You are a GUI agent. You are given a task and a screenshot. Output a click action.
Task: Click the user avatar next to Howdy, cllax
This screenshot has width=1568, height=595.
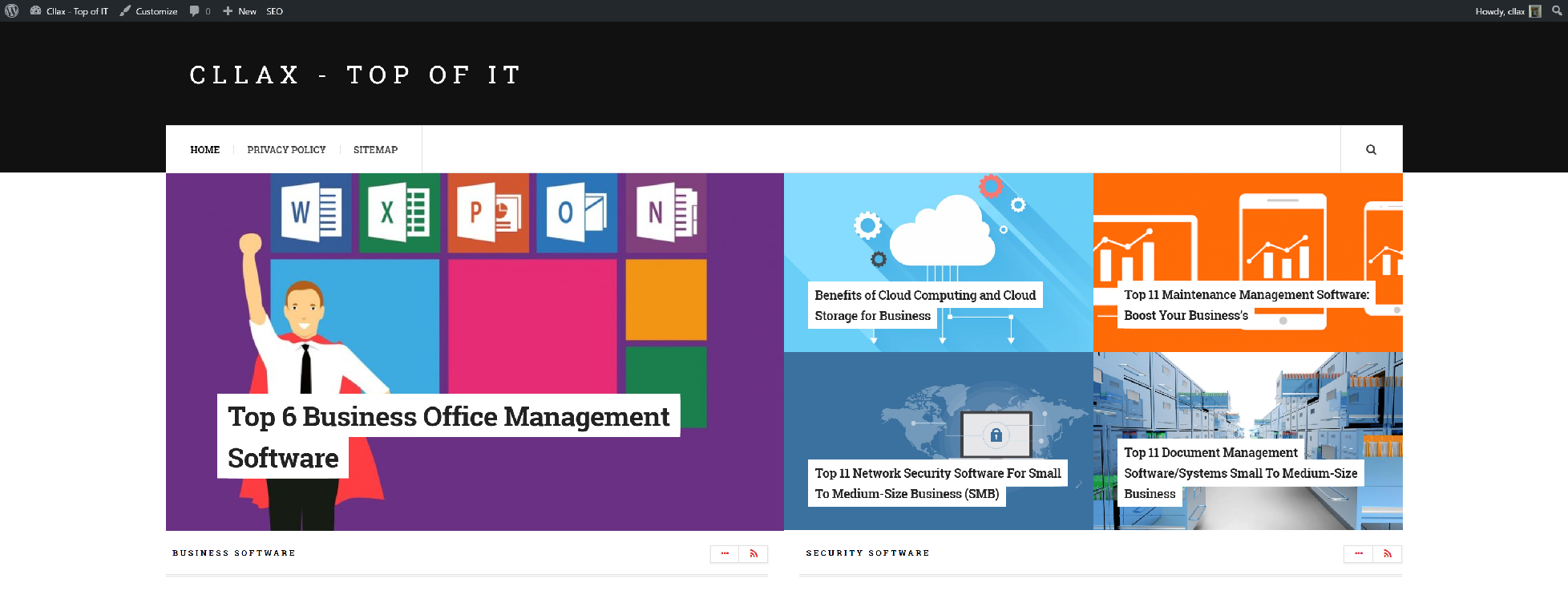pos(1535,11)
